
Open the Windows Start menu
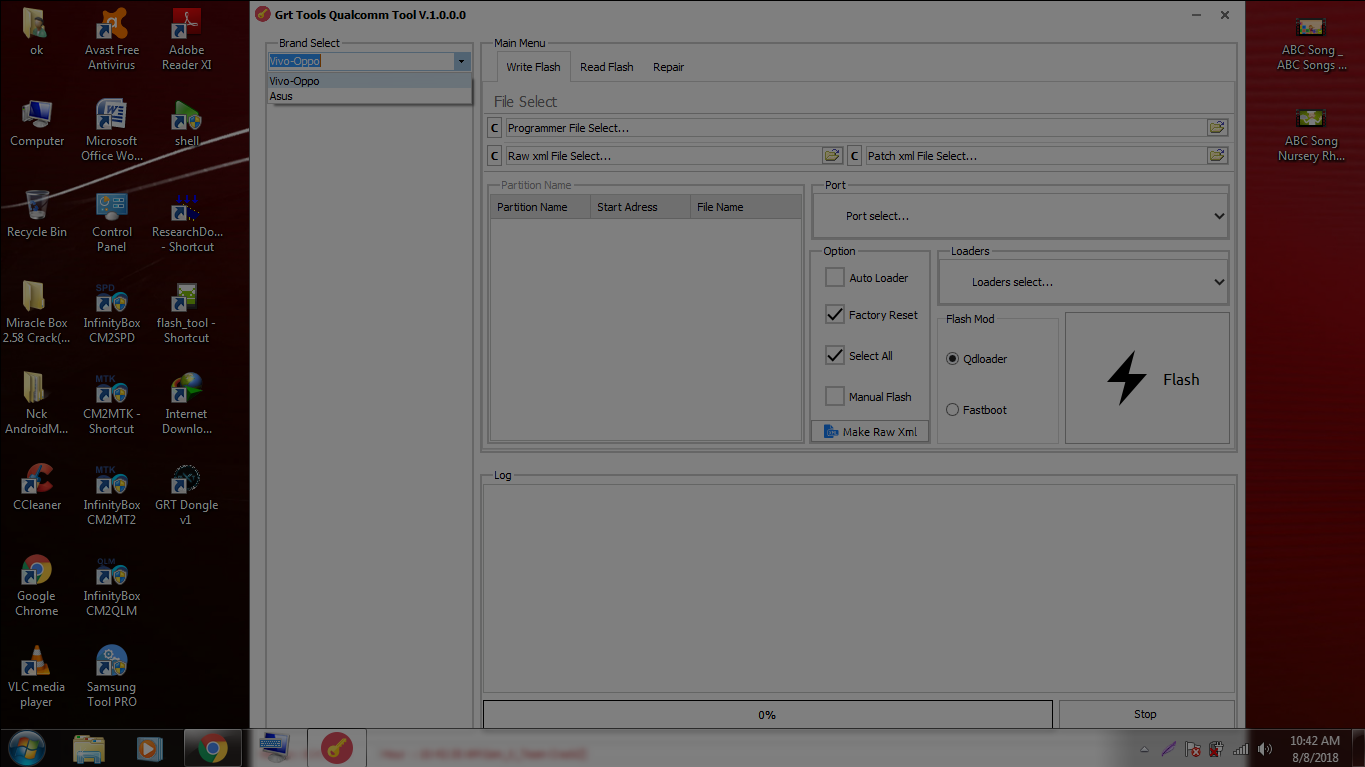pyautogui.click(x=26, y=747)
